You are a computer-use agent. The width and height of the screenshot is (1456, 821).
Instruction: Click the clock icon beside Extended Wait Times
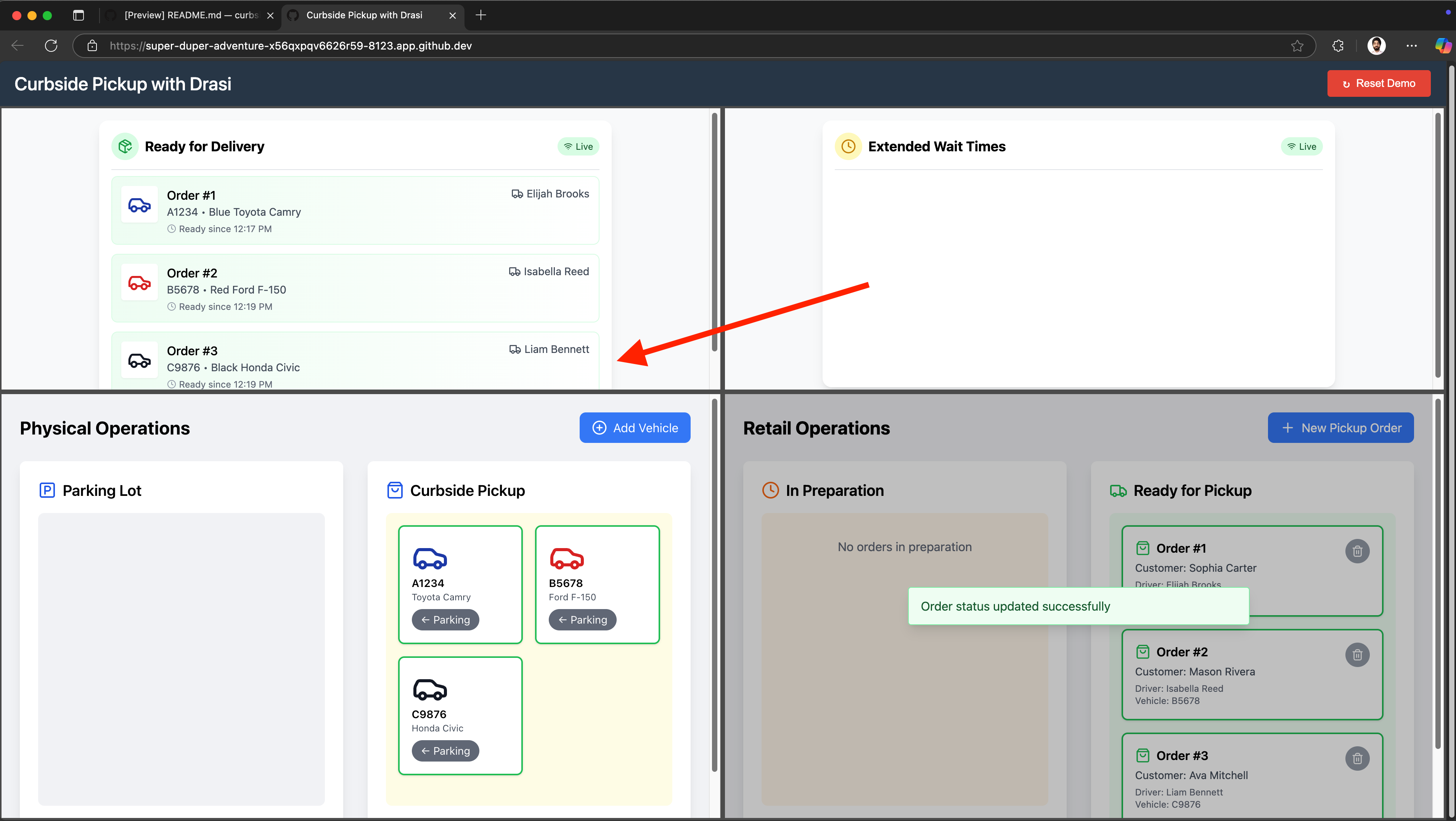click(x=848, y=146)
